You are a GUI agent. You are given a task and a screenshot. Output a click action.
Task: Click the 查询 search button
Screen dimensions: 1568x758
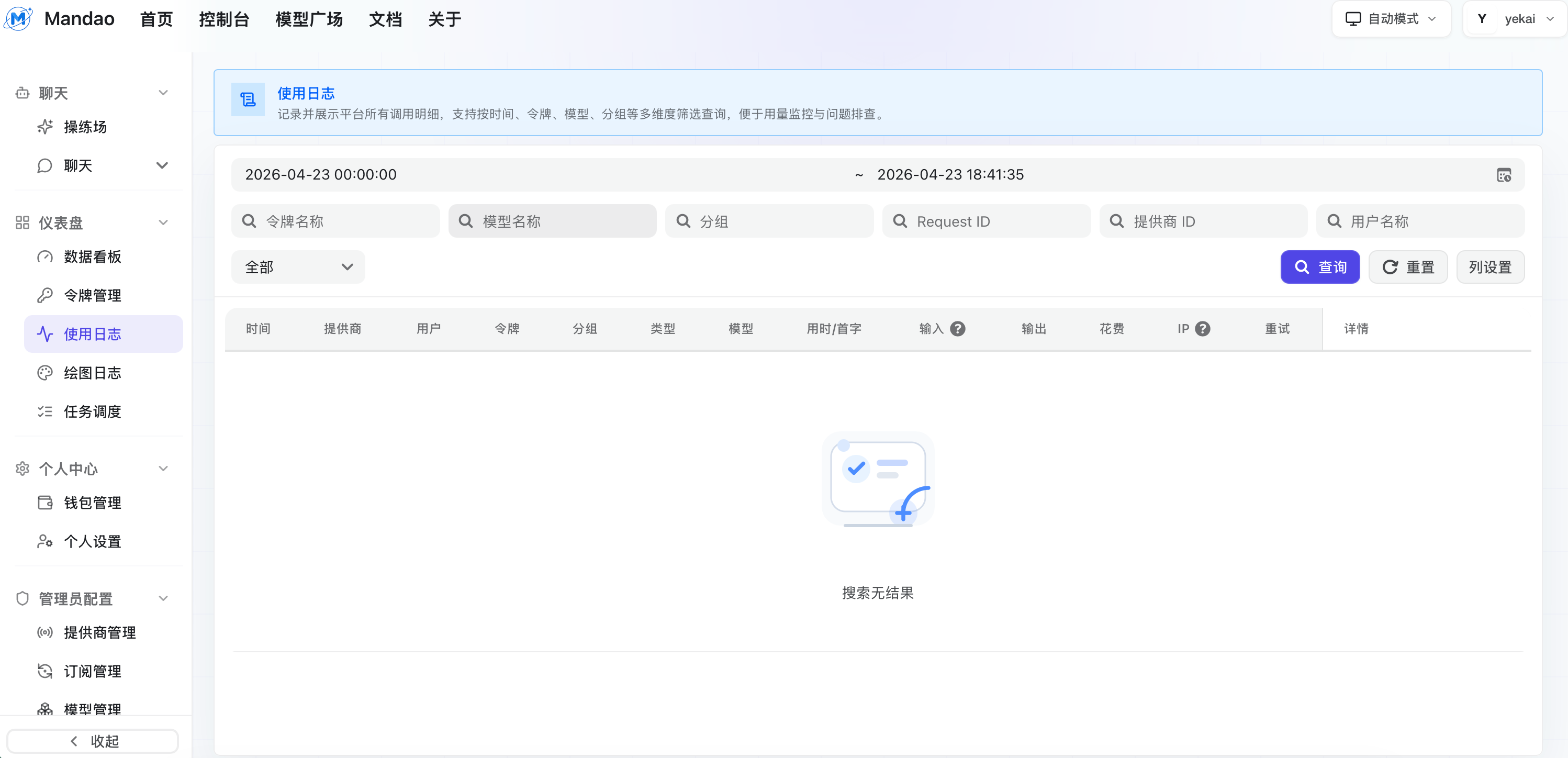1319,267
